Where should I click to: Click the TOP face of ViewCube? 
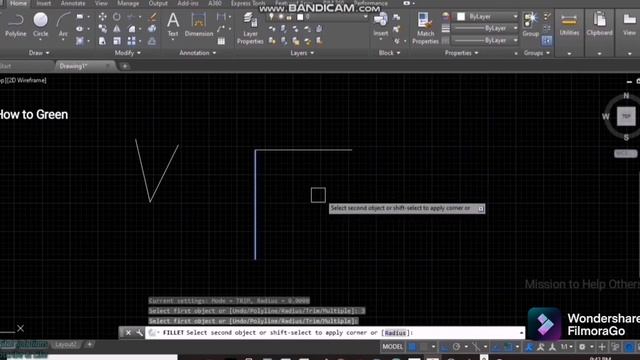[x=626, y=116]
